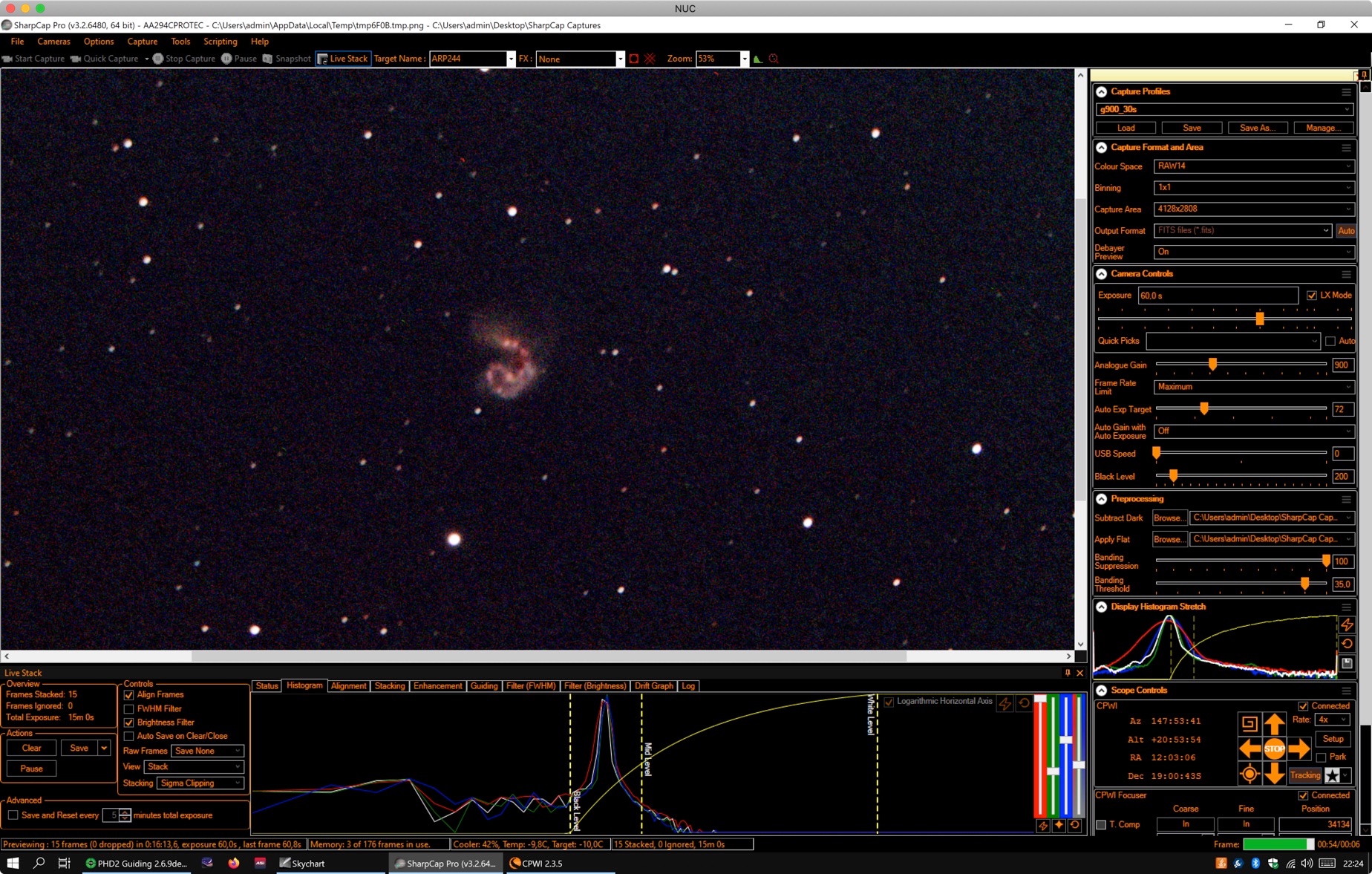Click the lightning icon below the colour sliders

click(x=1043, y=826)
